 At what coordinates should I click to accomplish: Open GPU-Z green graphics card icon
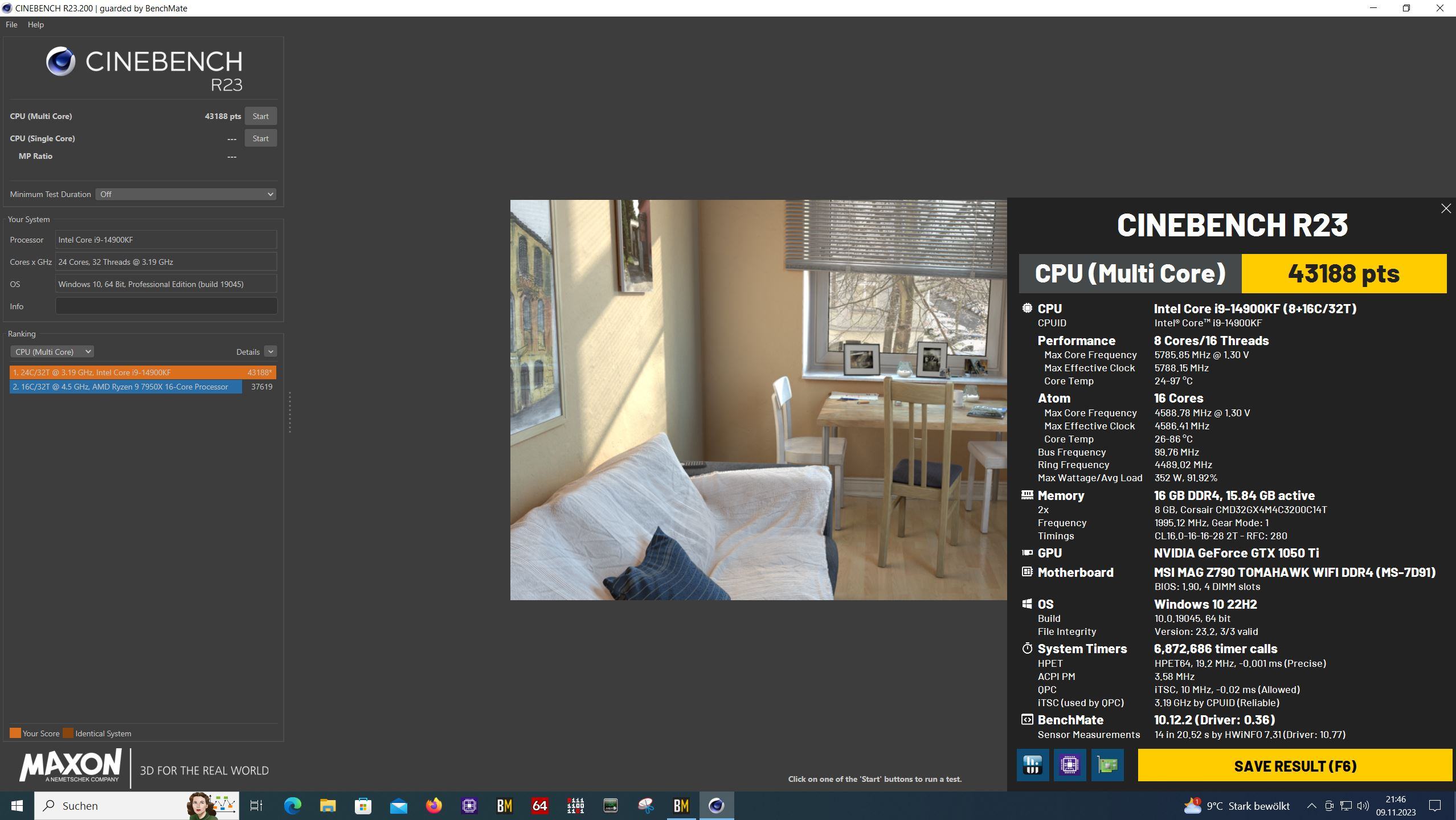1107,765
